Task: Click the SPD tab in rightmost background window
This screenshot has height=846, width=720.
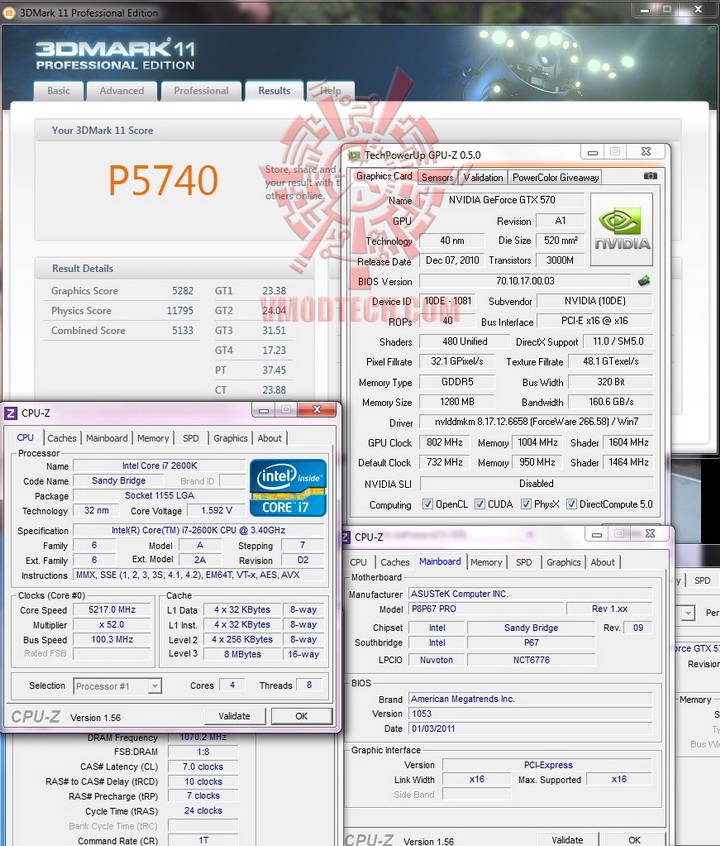Action: [x=702, y=581]
